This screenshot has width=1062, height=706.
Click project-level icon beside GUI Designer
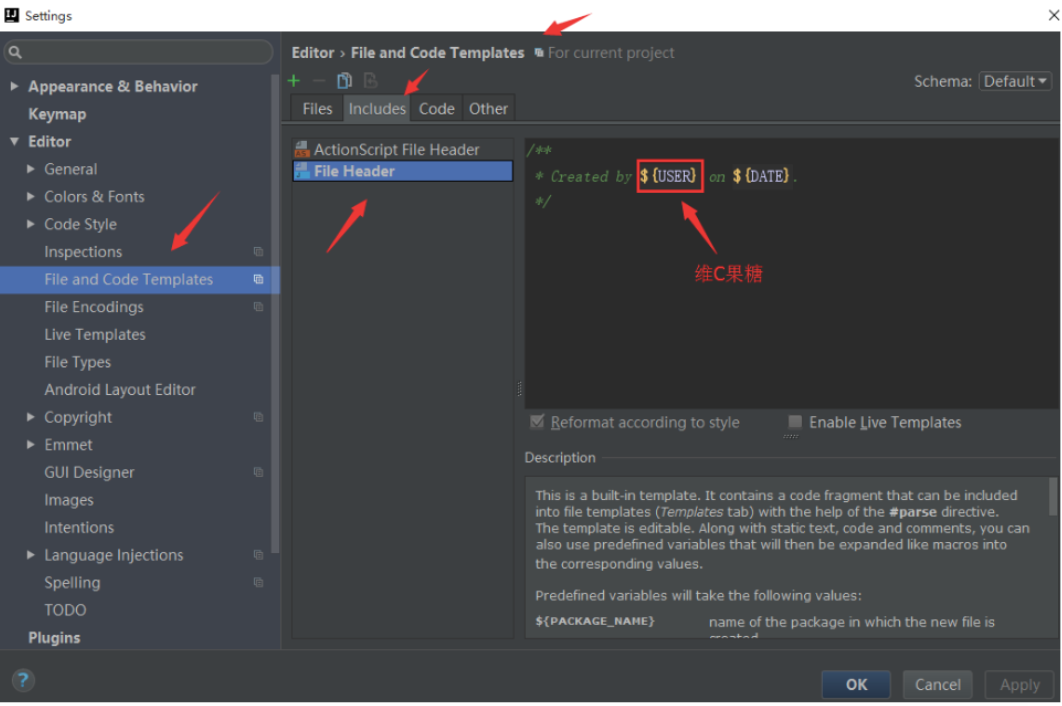(258, 472)
